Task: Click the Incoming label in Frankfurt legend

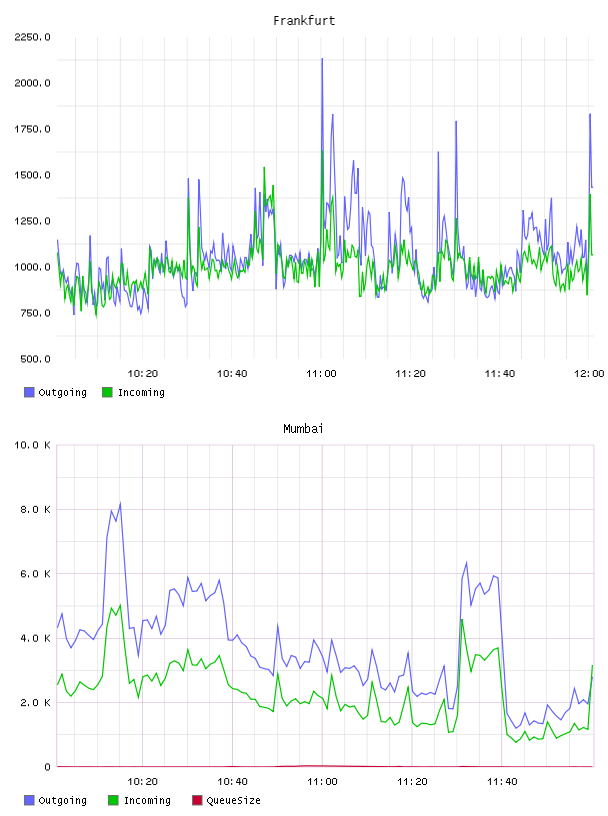Action: point(141,393)
